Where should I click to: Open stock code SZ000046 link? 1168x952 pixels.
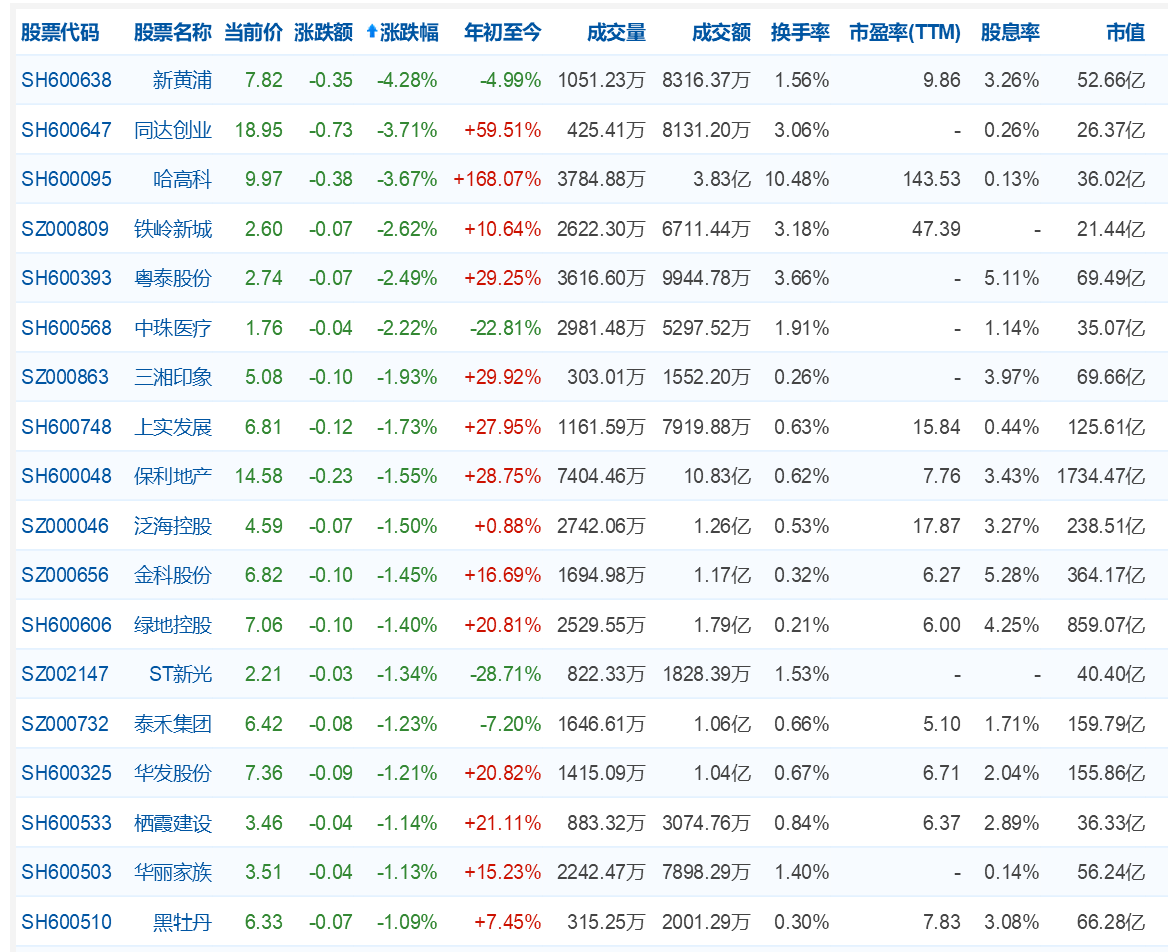[65, 526]
